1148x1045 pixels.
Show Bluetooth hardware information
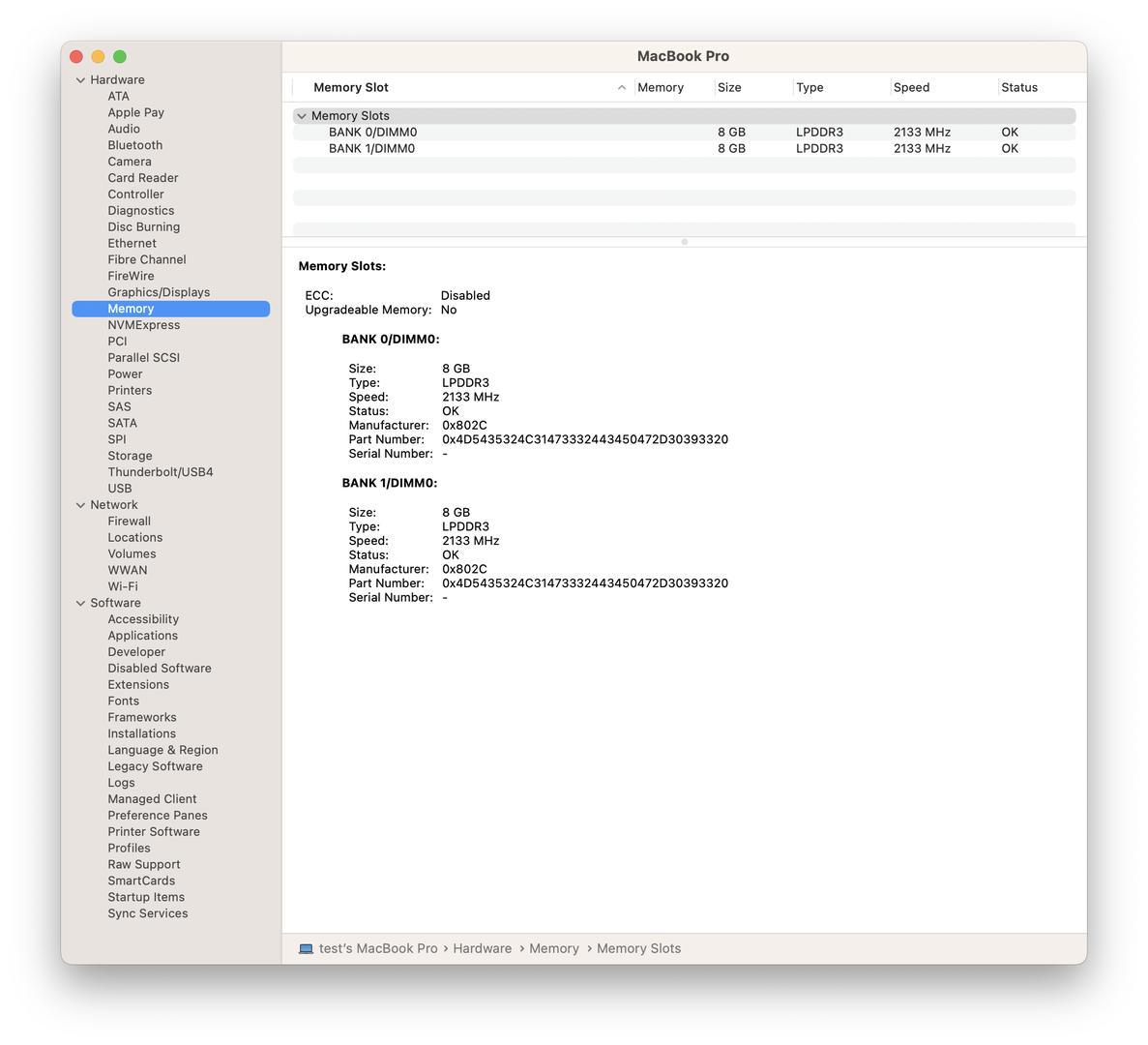coord(135,145)
